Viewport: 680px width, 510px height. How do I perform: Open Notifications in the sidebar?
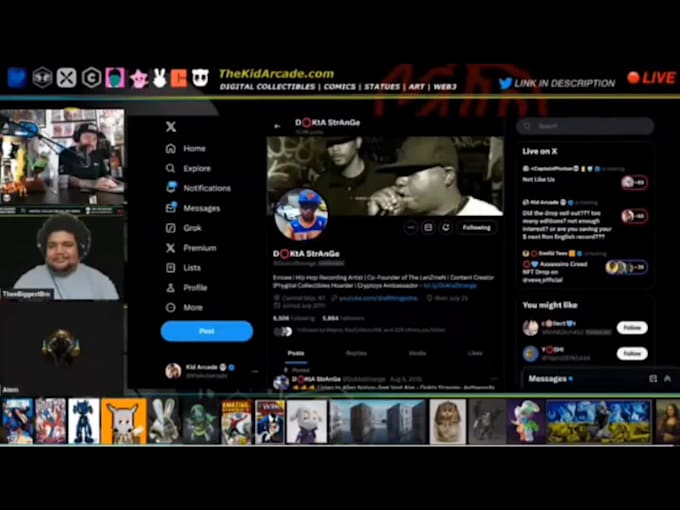(x=198, y=188)
